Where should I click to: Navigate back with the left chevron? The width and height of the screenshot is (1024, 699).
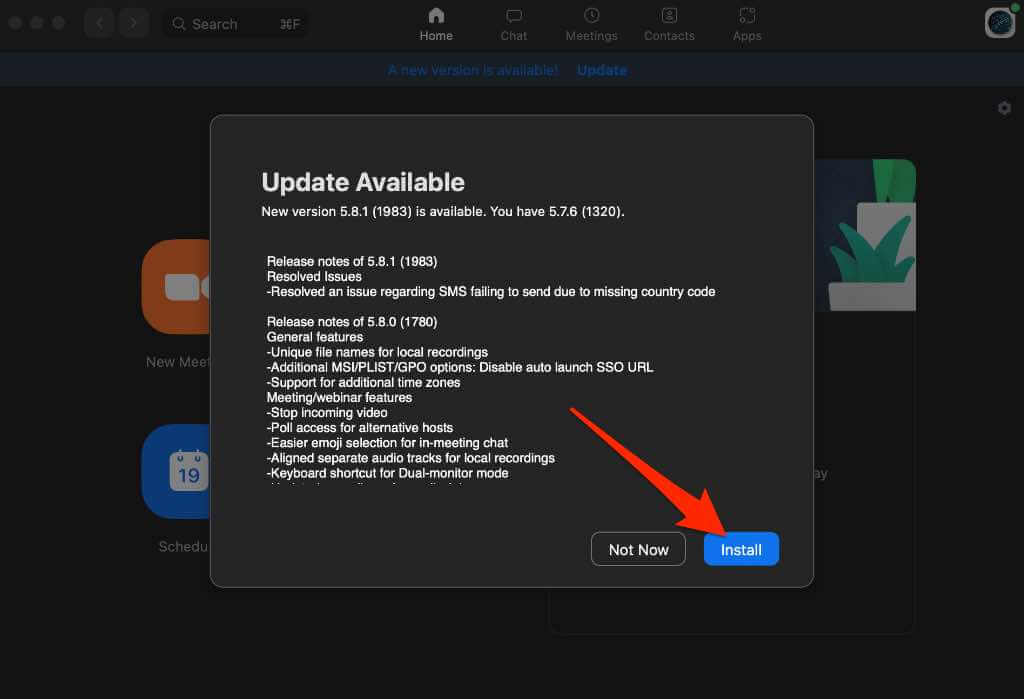pyautogui.click(x=100, y=24)
